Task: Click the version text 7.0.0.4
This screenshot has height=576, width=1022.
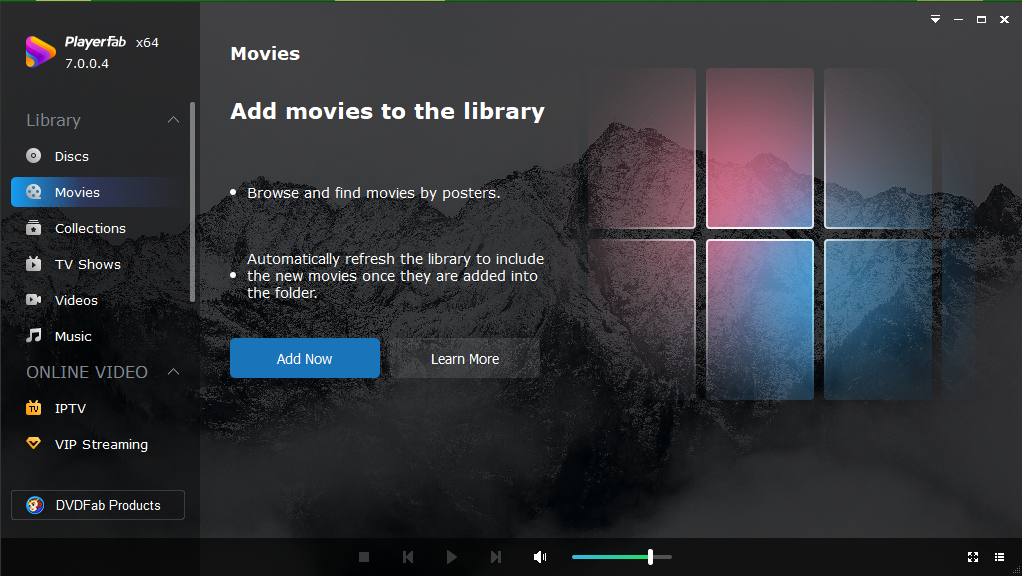Action: (87, 64)
